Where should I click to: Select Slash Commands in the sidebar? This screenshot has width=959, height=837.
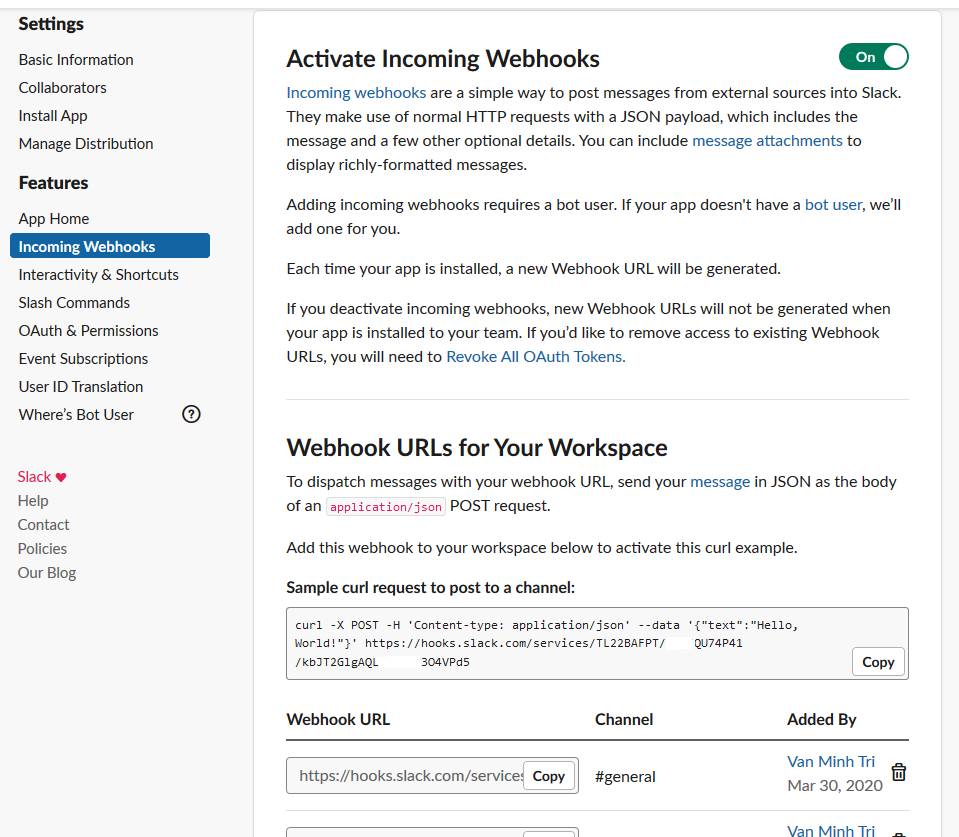74,302
